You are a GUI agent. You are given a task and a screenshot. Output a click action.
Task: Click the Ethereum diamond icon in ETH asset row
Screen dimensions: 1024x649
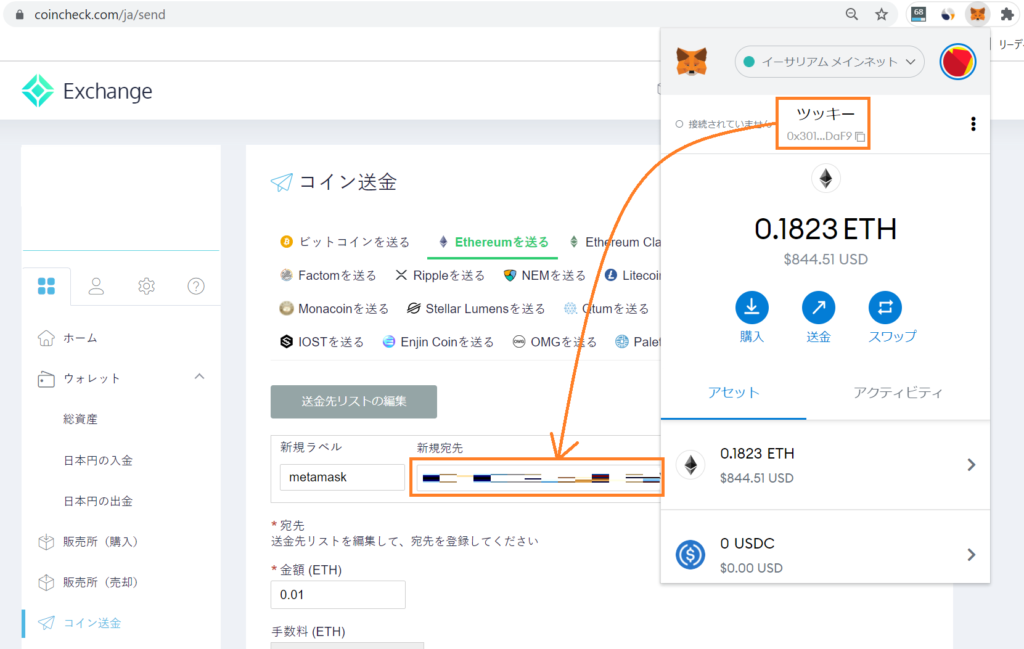(x=690, y=465)
